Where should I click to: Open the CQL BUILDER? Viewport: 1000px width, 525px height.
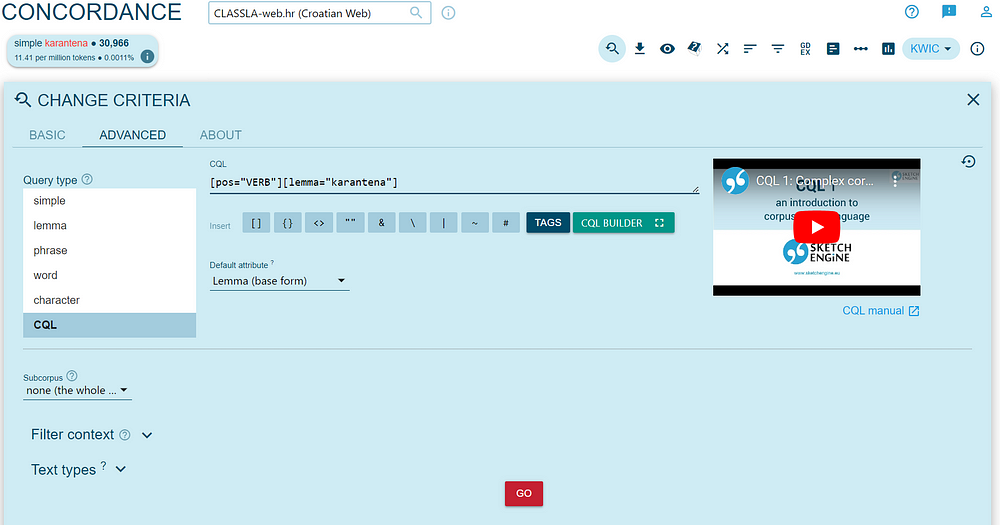click(623, 223)
